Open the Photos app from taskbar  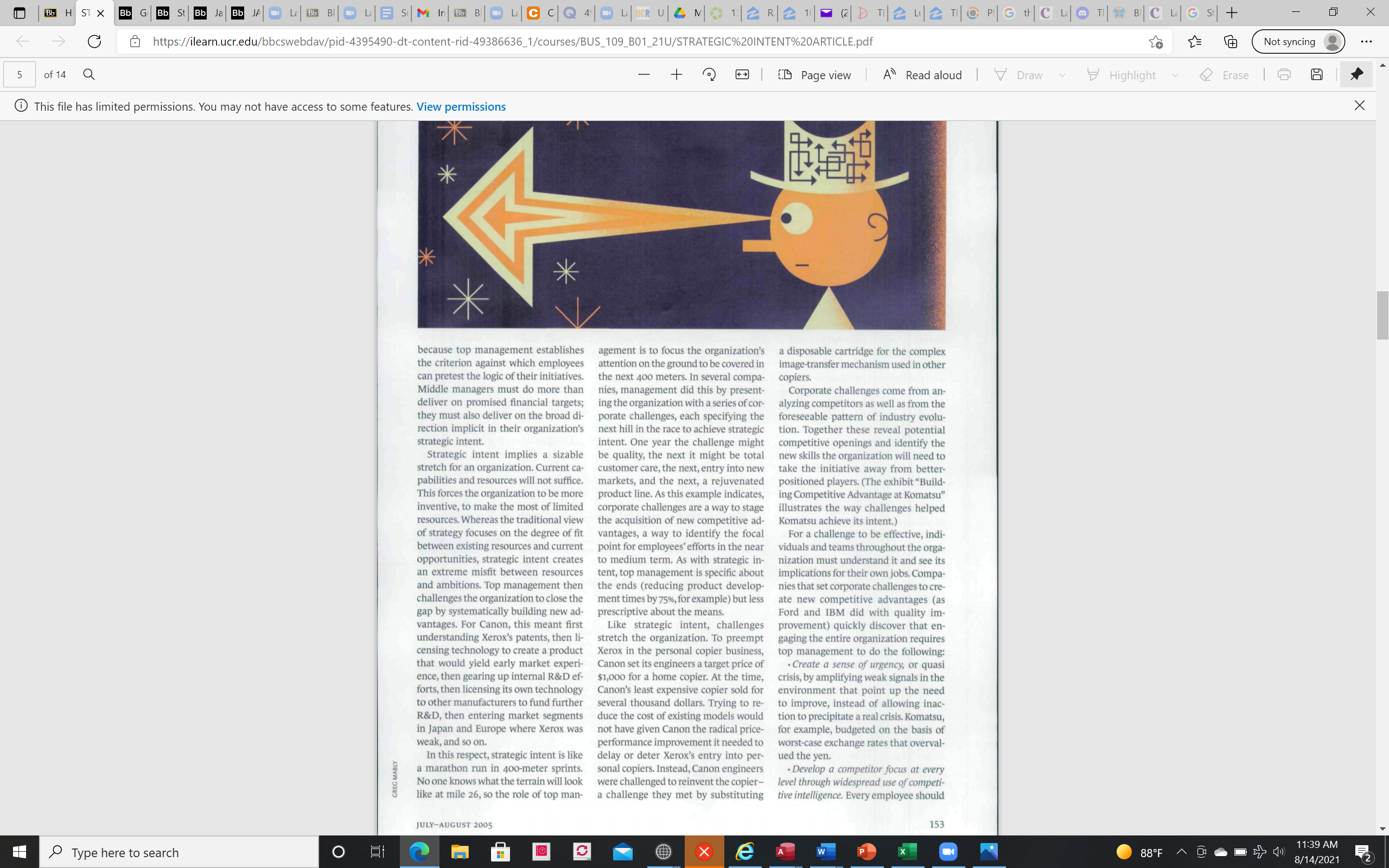989,852
